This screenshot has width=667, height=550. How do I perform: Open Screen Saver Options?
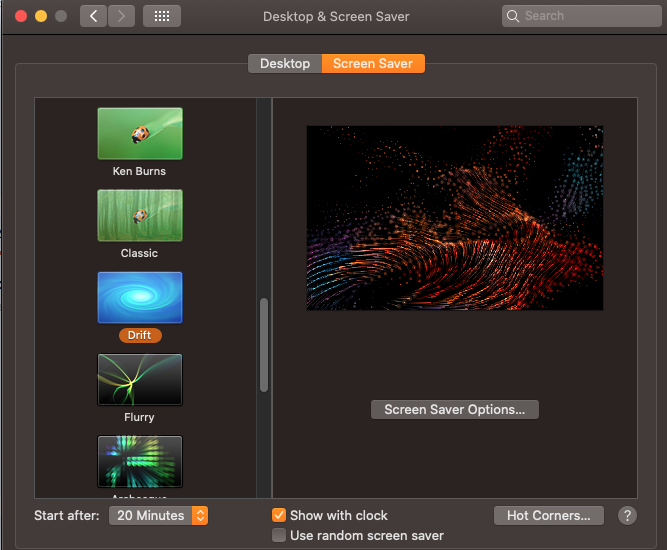[455, 409]
